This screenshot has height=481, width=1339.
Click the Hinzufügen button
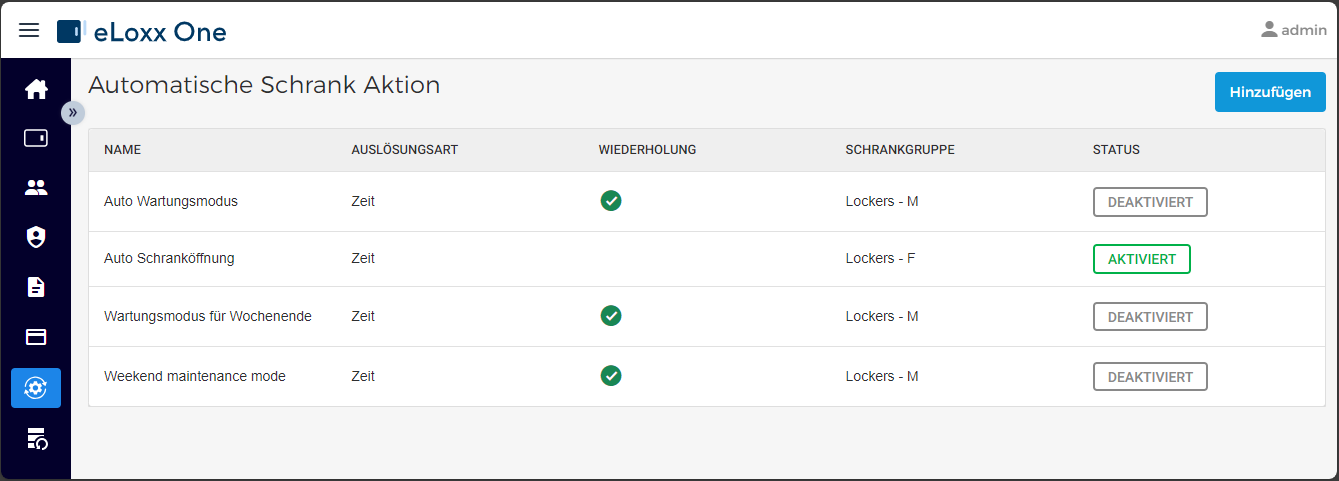[1270, 92]
